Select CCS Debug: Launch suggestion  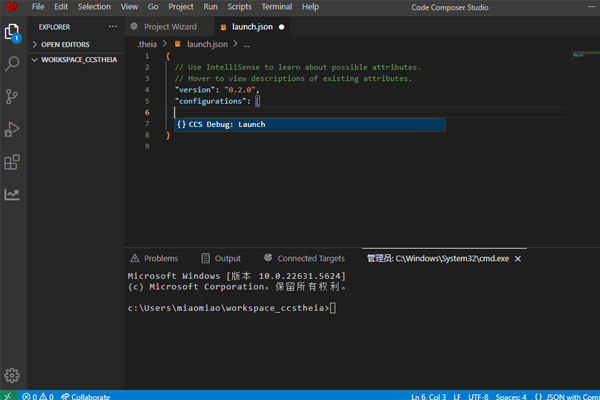point(310,124)
